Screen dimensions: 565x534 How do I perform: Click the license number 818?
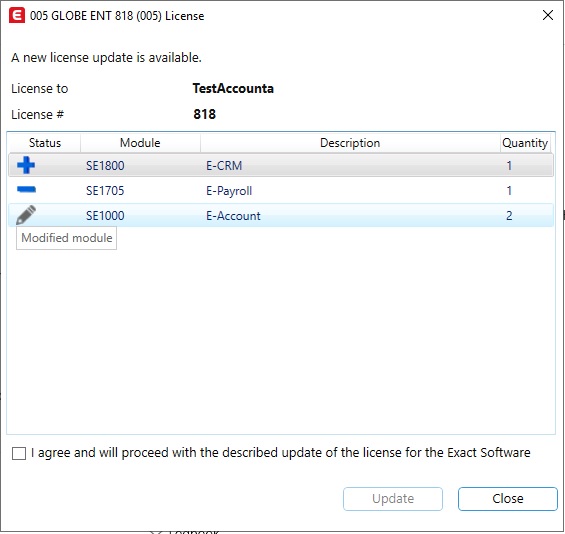click(204, 115)
